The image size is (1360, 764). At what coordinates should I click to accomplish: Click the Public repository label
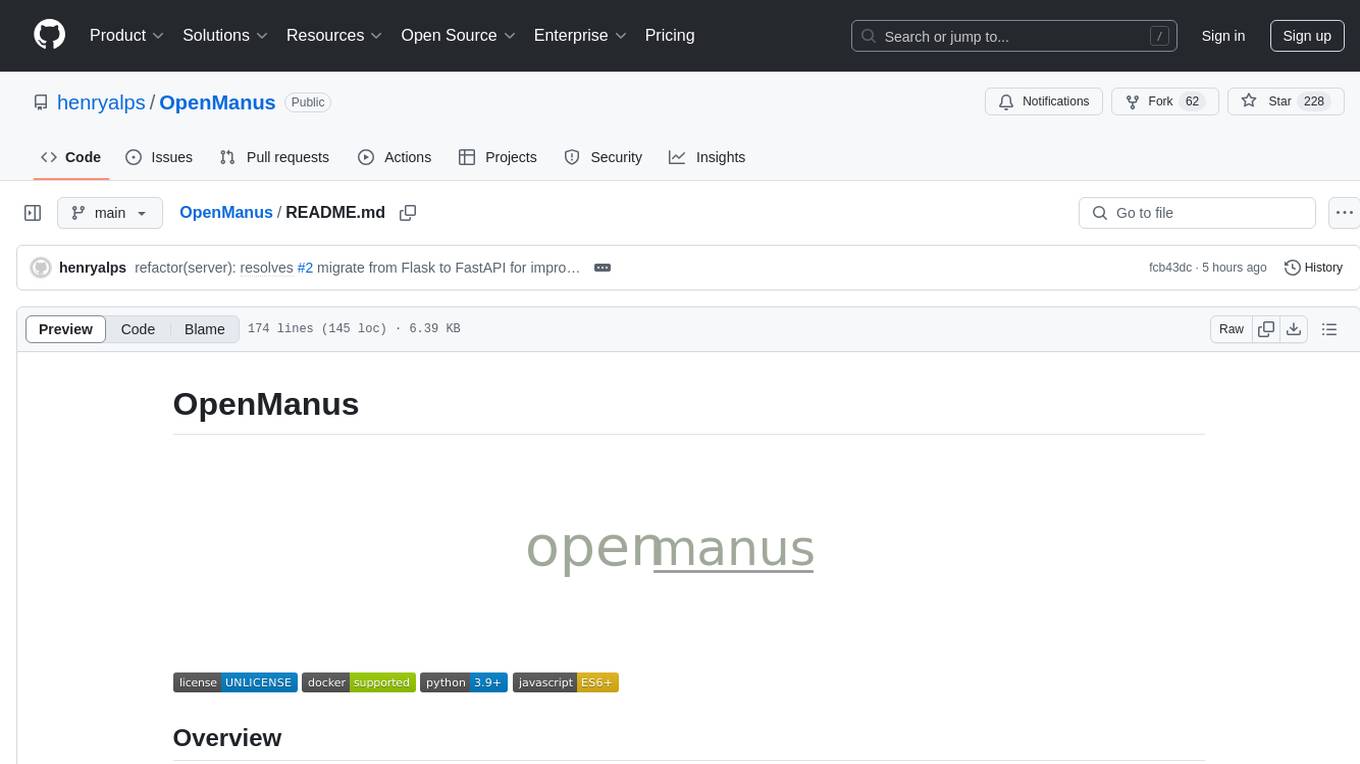tap(308, 102)
